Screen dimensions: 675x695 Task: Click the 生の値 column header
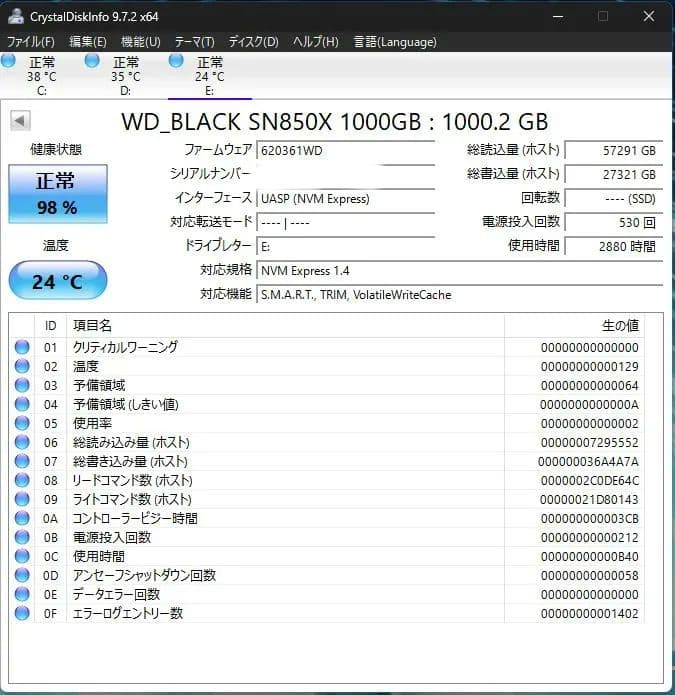pos(574,325)
